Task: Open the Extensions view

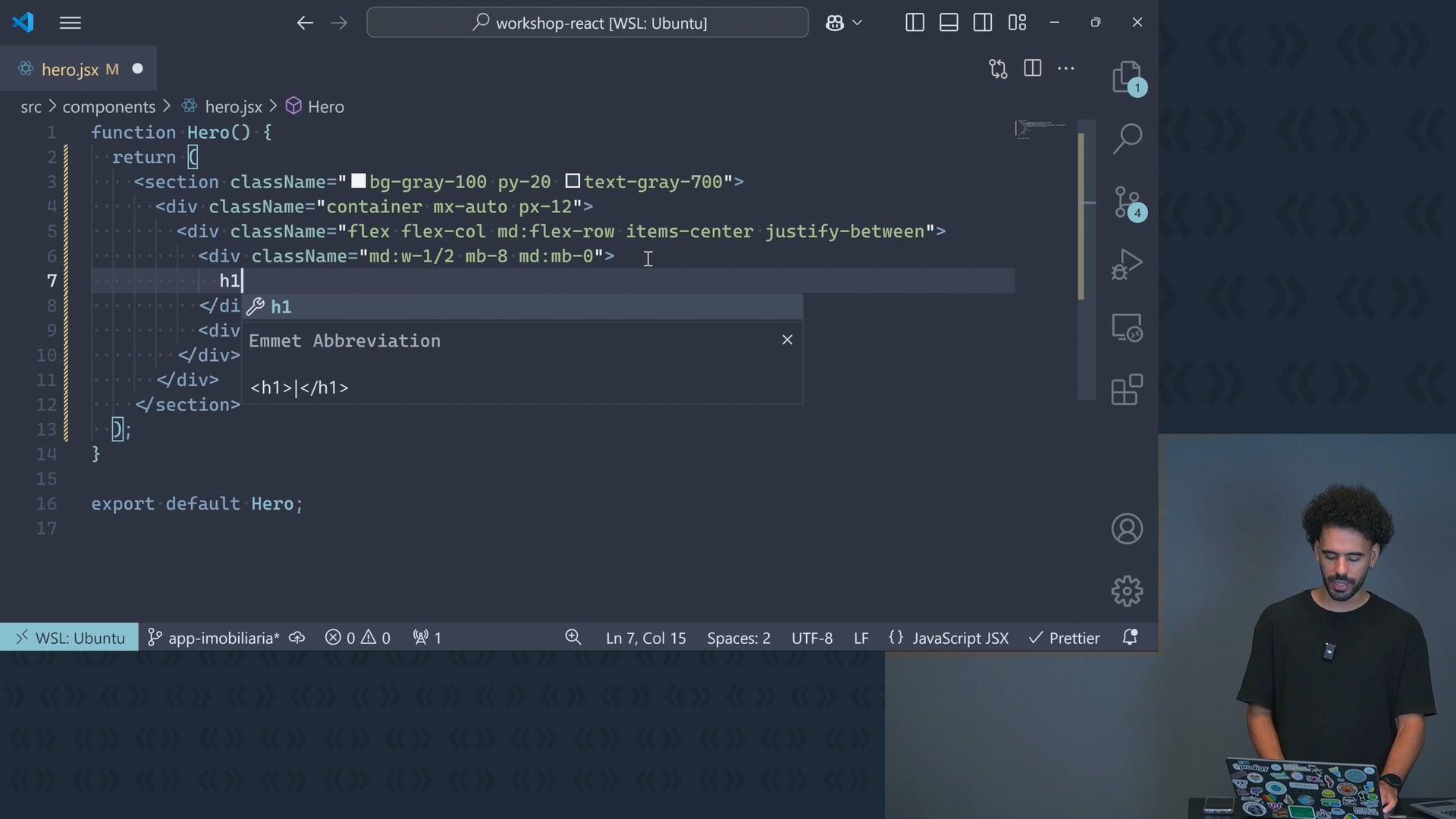Action: coord(1127,390)
